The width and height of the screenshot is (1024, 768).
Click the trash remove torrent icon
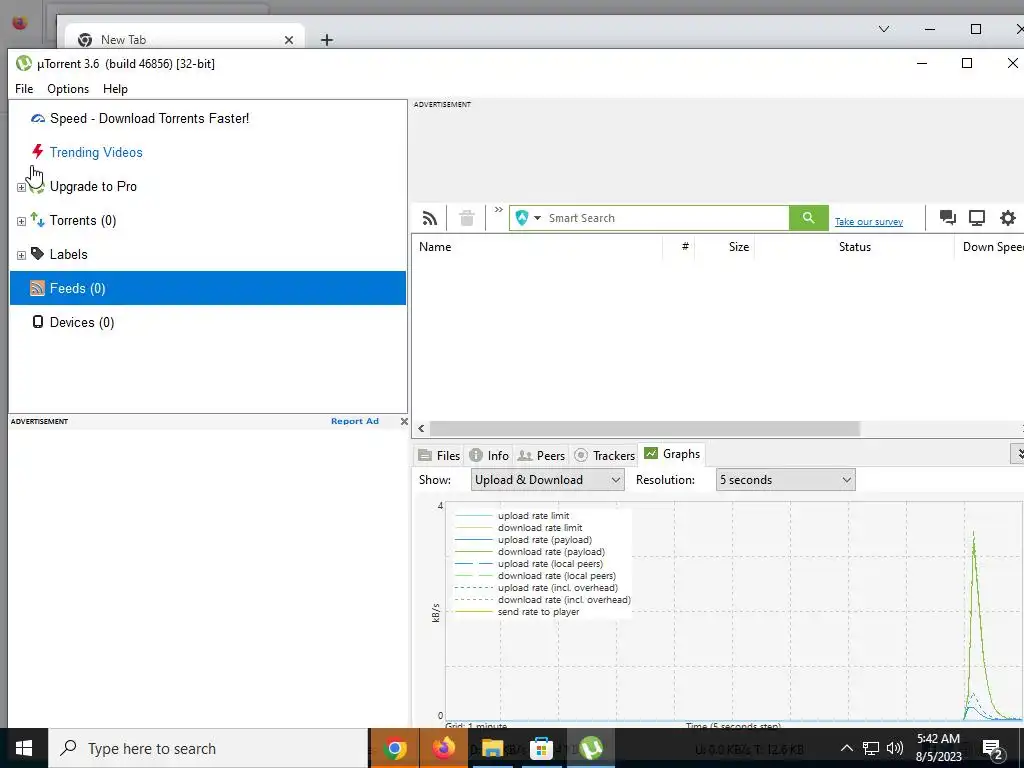(x=466, y=218)
